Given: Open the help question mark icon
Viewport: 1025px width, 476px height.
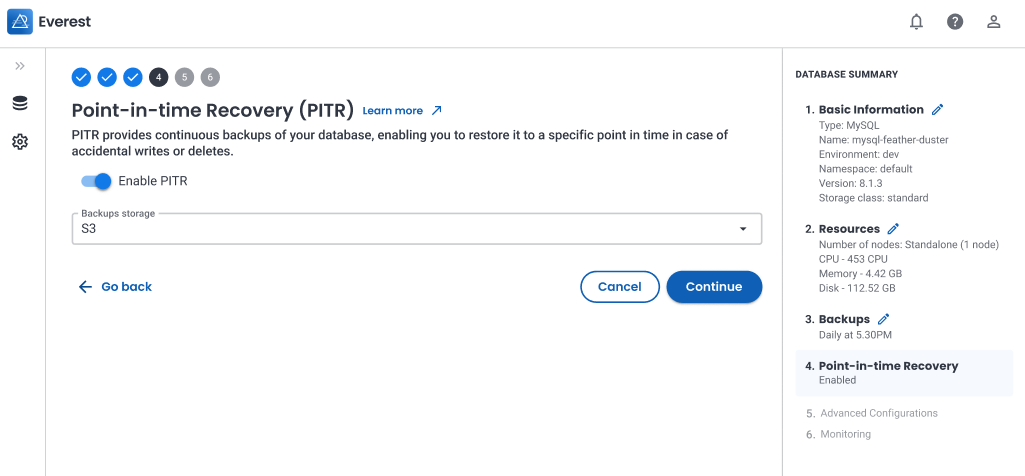Looking at the screenshot, I should [955, 21].
